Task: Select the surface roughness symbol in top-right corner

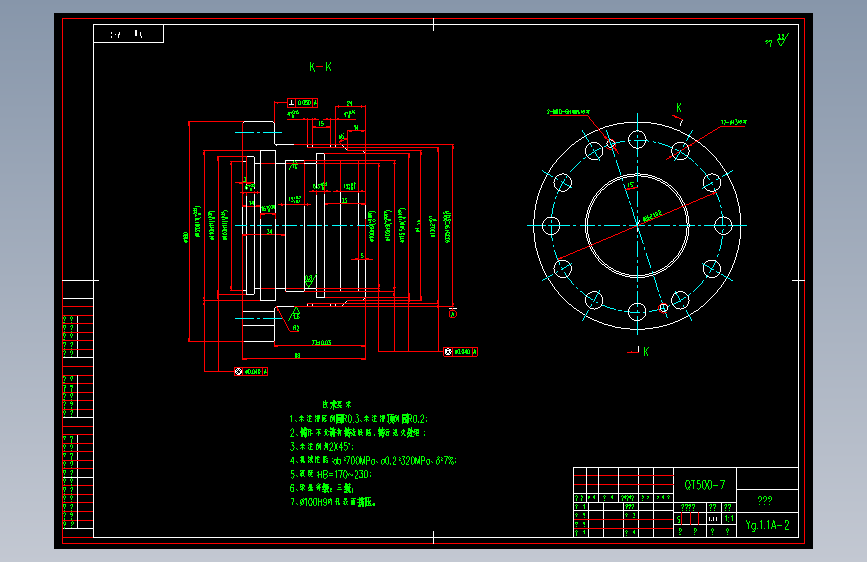Action: tap(778, 40)
